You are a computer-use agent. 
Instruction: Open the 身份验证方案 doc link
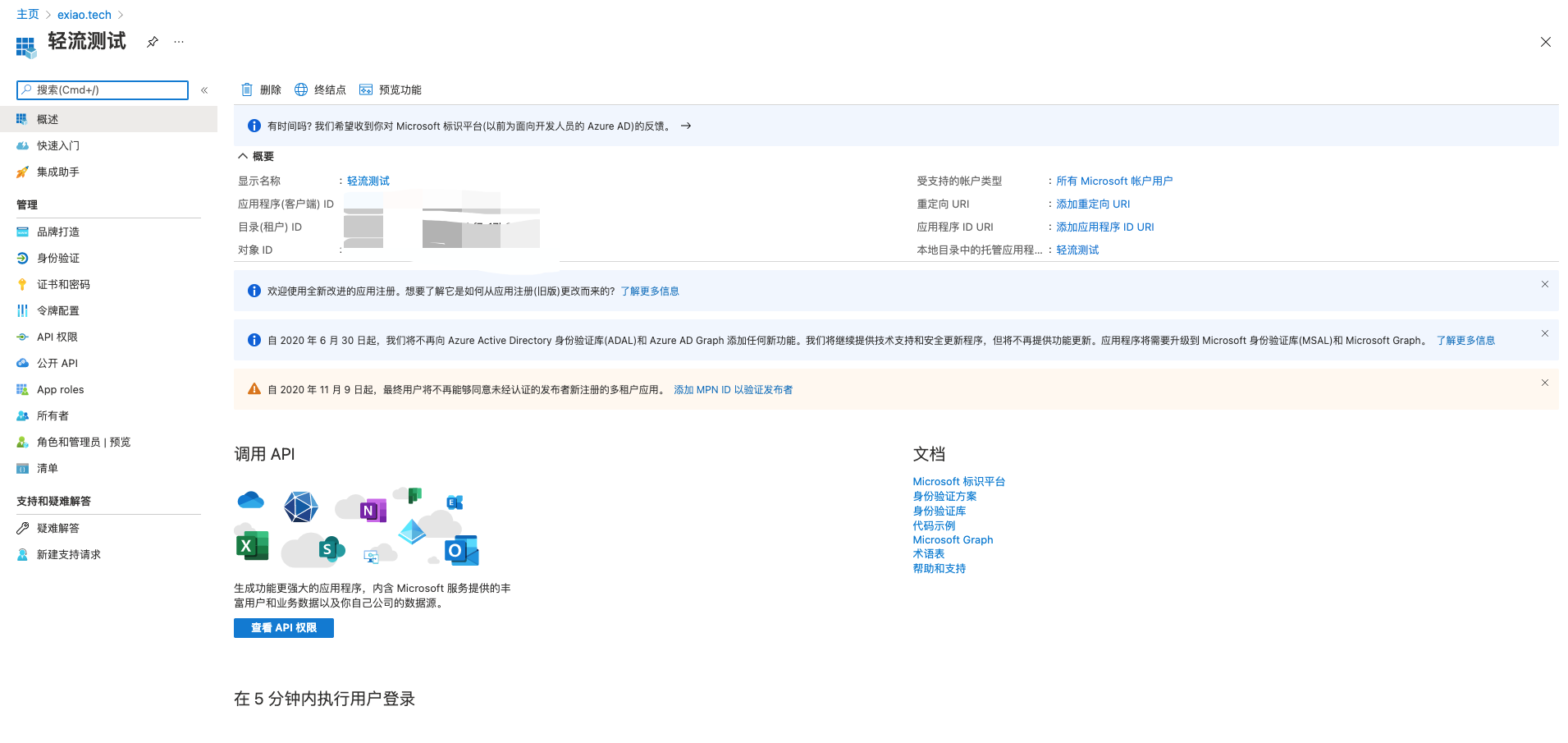point(944,496)
